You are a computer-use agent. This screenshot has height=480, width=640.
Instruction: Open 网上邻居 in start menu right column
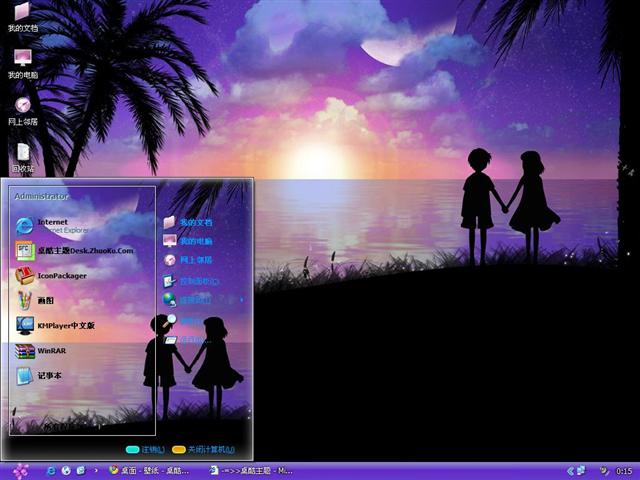188,260
